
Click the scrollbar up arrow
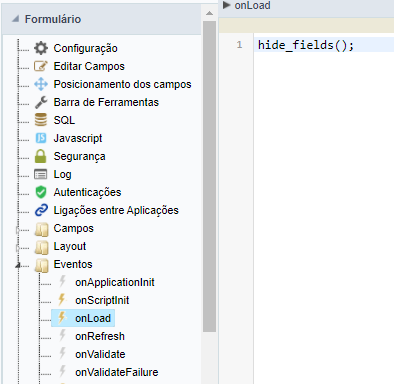pyautogui.click(x=209, y=13)
